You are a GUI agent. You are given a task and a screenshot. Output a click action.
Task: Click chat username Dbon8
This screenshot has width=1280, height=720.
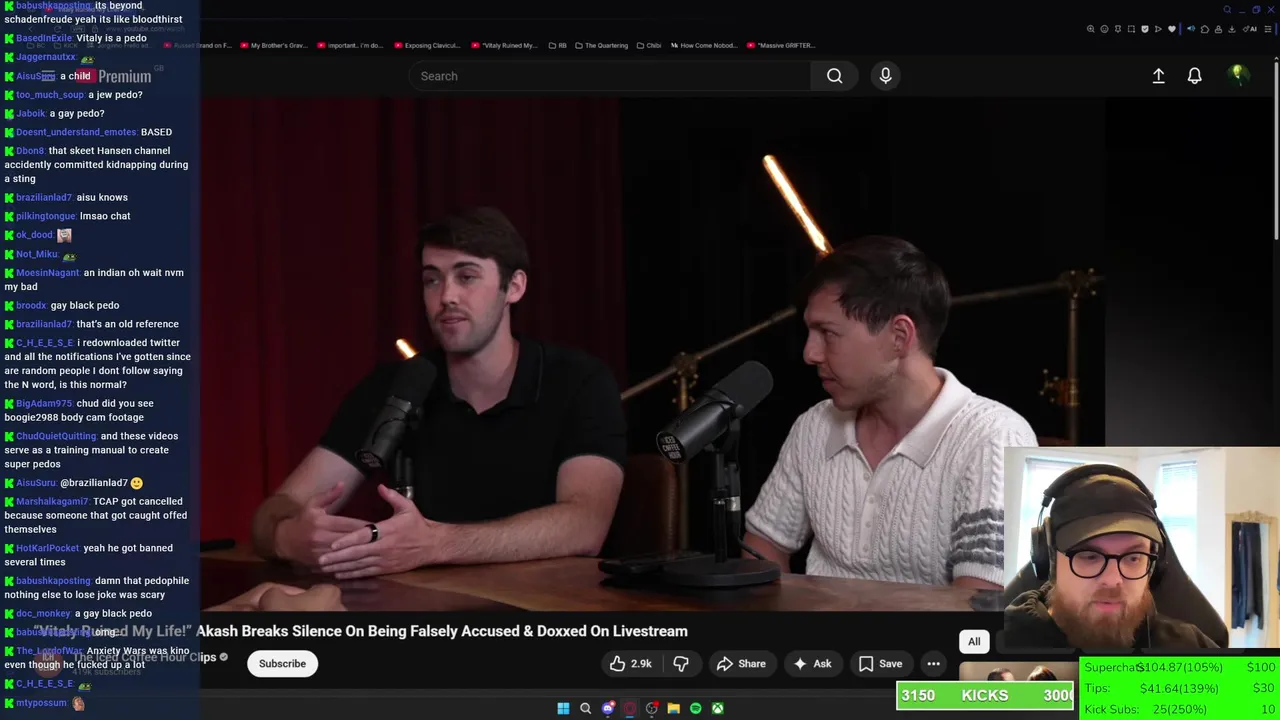[30, 151]
